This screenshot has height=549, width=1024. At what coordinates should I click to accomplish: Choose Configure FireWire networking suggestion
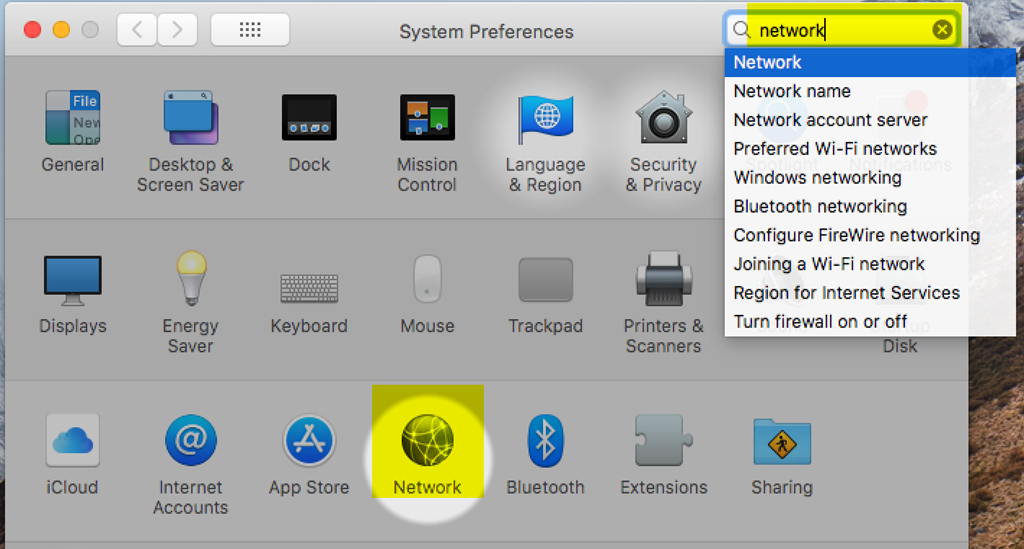[x=870, y=235]
